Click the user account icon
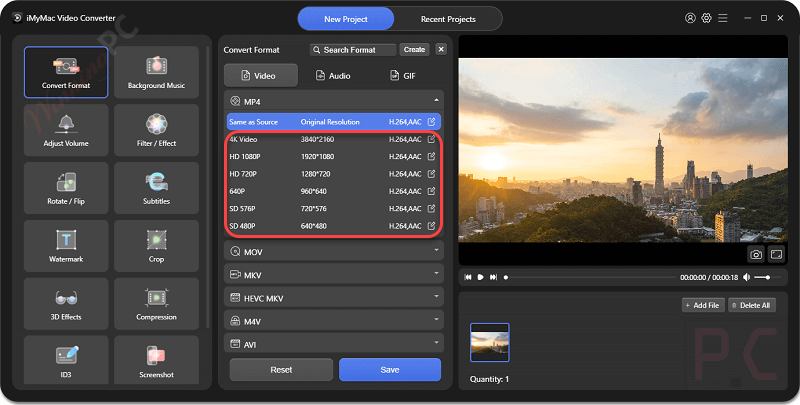Screen dimensions: 800x405 [690, 18]
